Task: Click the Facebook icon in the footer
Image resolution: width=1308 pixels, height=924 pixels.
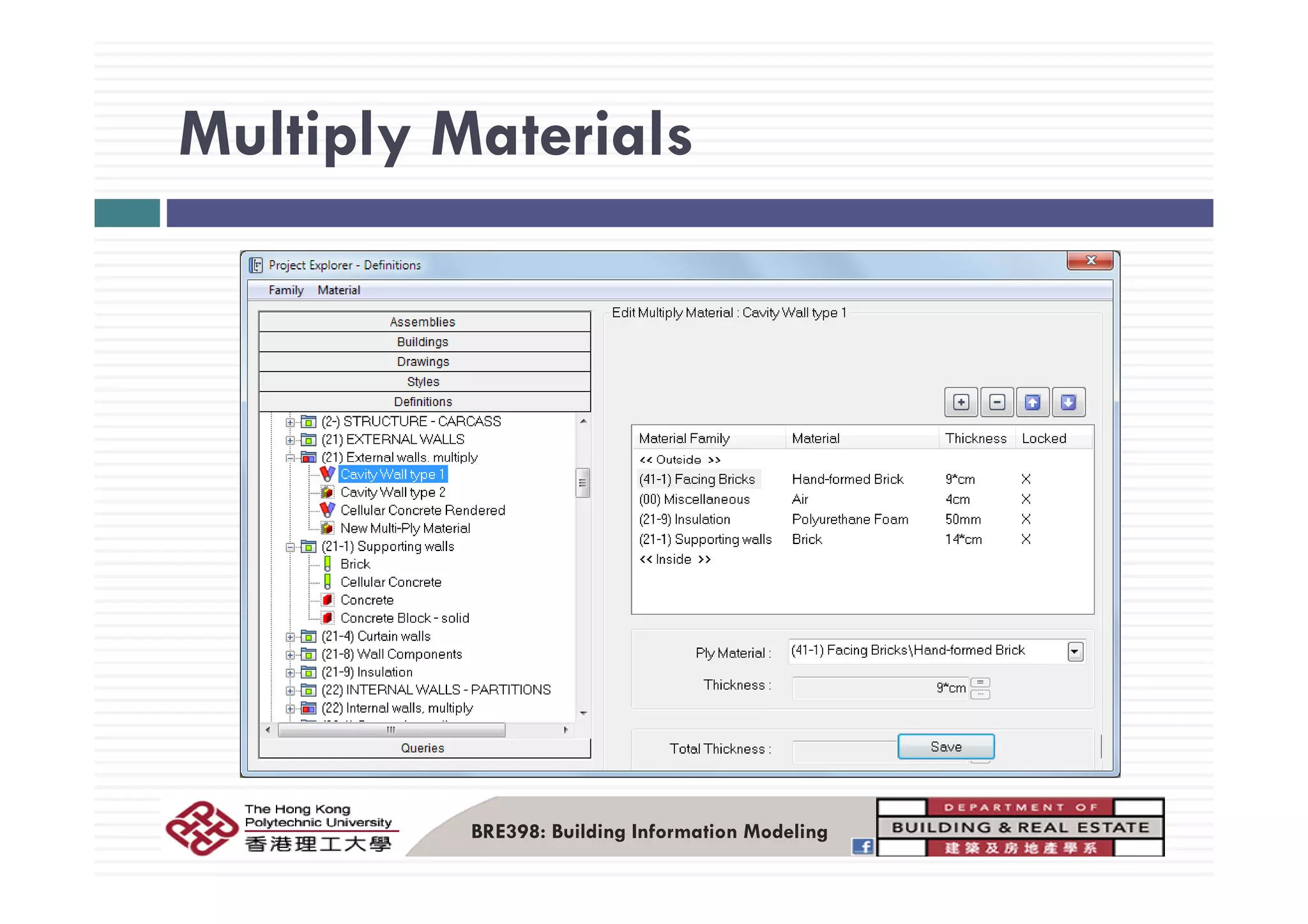Action: tap(863, 847)
